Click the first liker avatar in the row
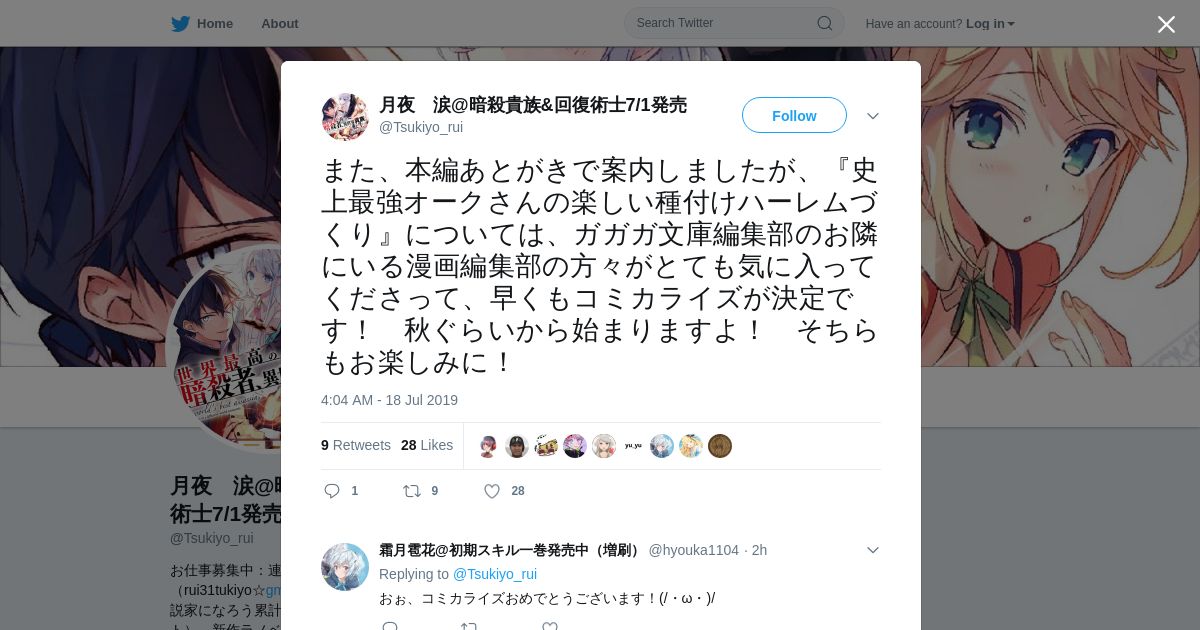Image resolution: width=1200 pixels, height=630 pixels. coord(488,446)
